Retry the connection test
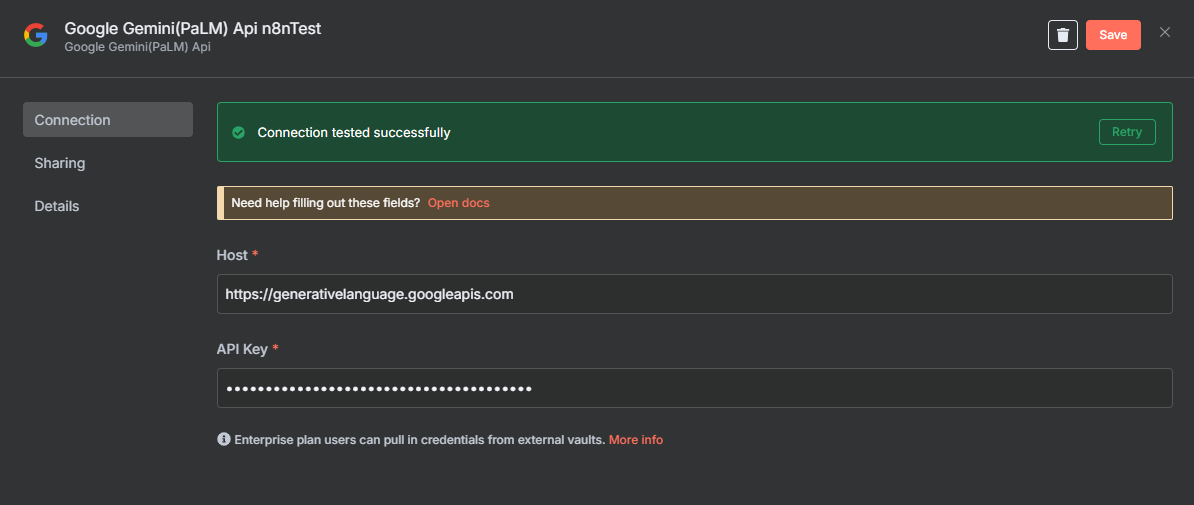The width and height of the screenshot is (1194, 505). point(1127,132)
